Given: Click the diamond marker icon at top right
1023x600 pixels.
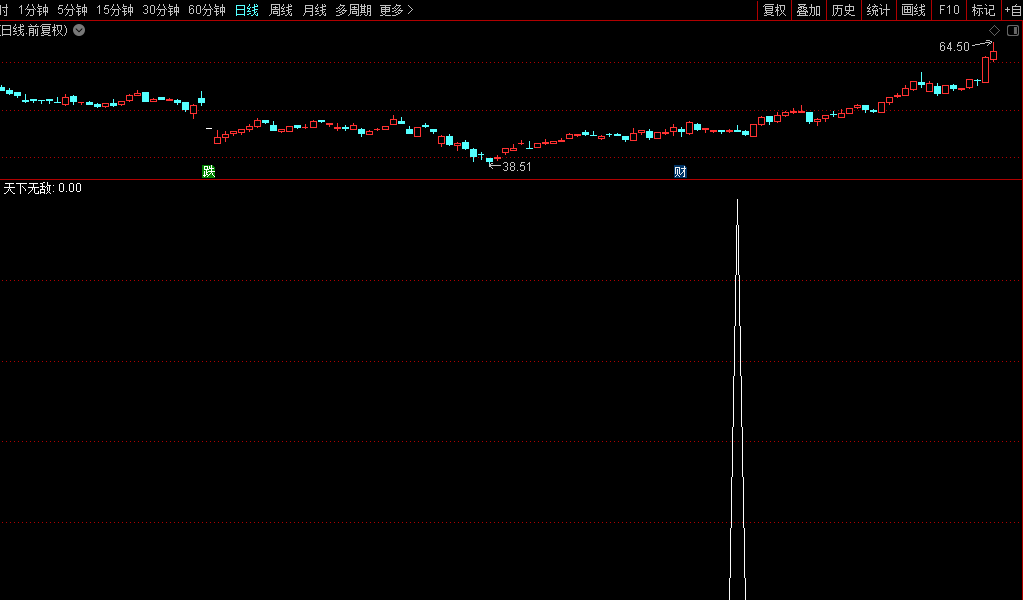Looking at the screenshot, I should [x=994, y=30].
